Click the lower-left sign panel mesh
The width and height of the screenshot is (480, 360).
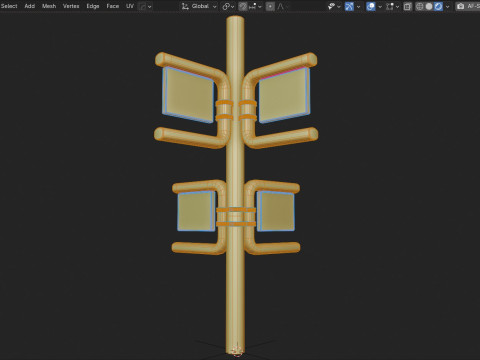click(196, 211)
